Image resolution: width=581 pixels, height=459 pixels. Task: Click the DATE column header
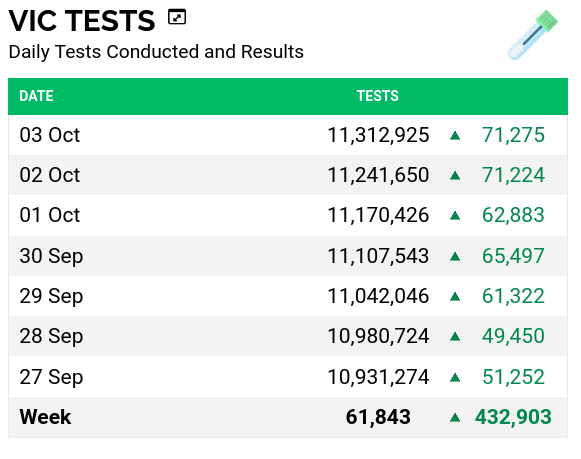pyautogui.click(x=36, y=96)
